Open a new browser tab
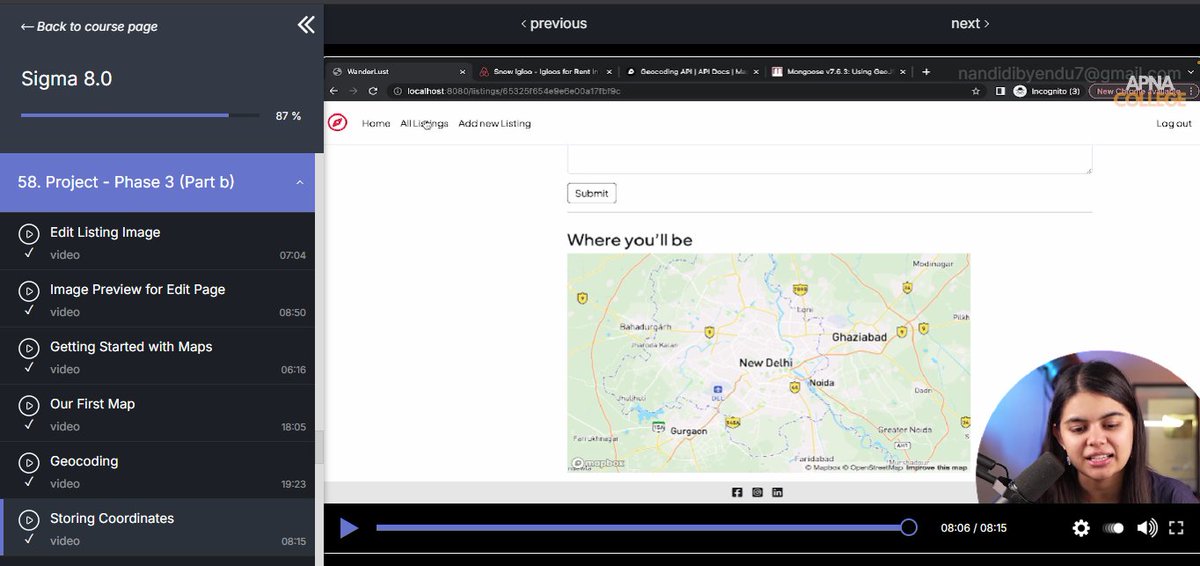 tap(926, 72)
